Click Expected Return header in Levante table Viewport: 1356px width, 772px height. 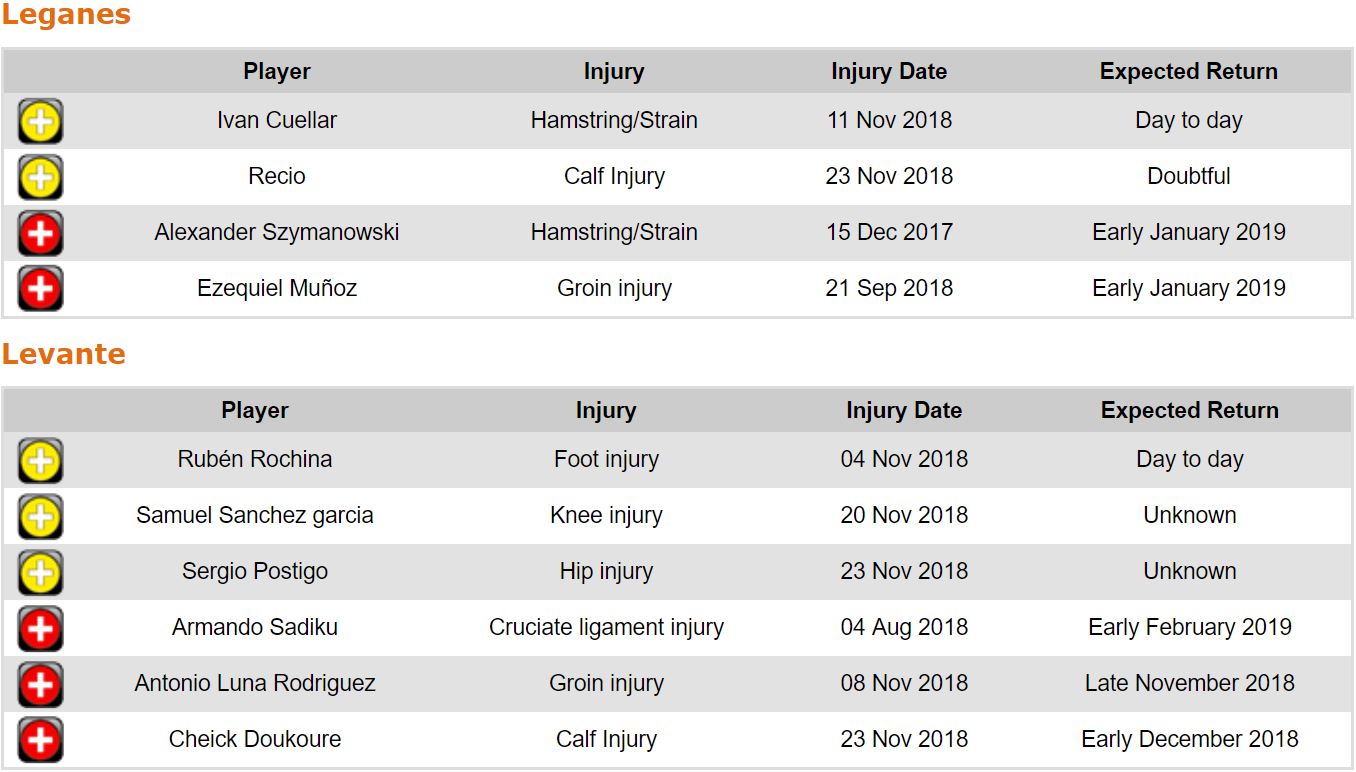[1190, 410]
